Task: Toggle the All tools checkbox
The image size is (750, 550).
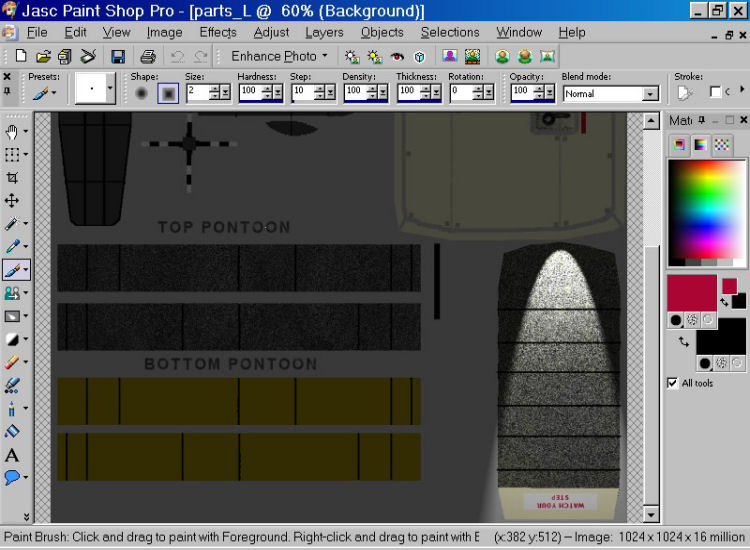Action: tap(672, 383)
